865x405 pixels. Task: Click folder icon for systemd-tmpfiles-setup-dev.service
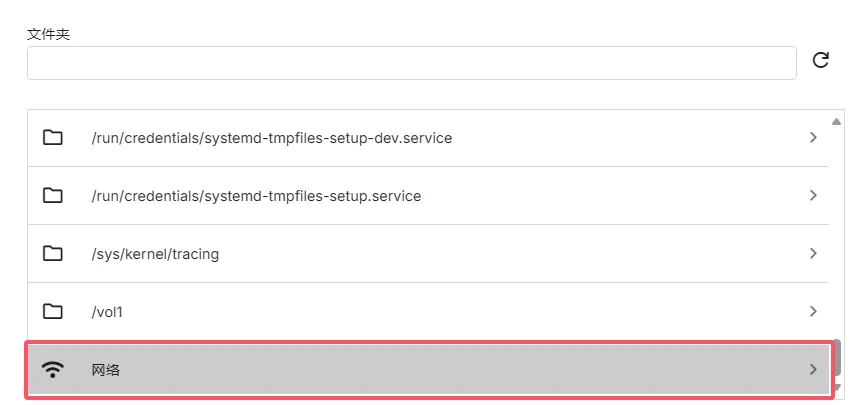pos(53,138)
